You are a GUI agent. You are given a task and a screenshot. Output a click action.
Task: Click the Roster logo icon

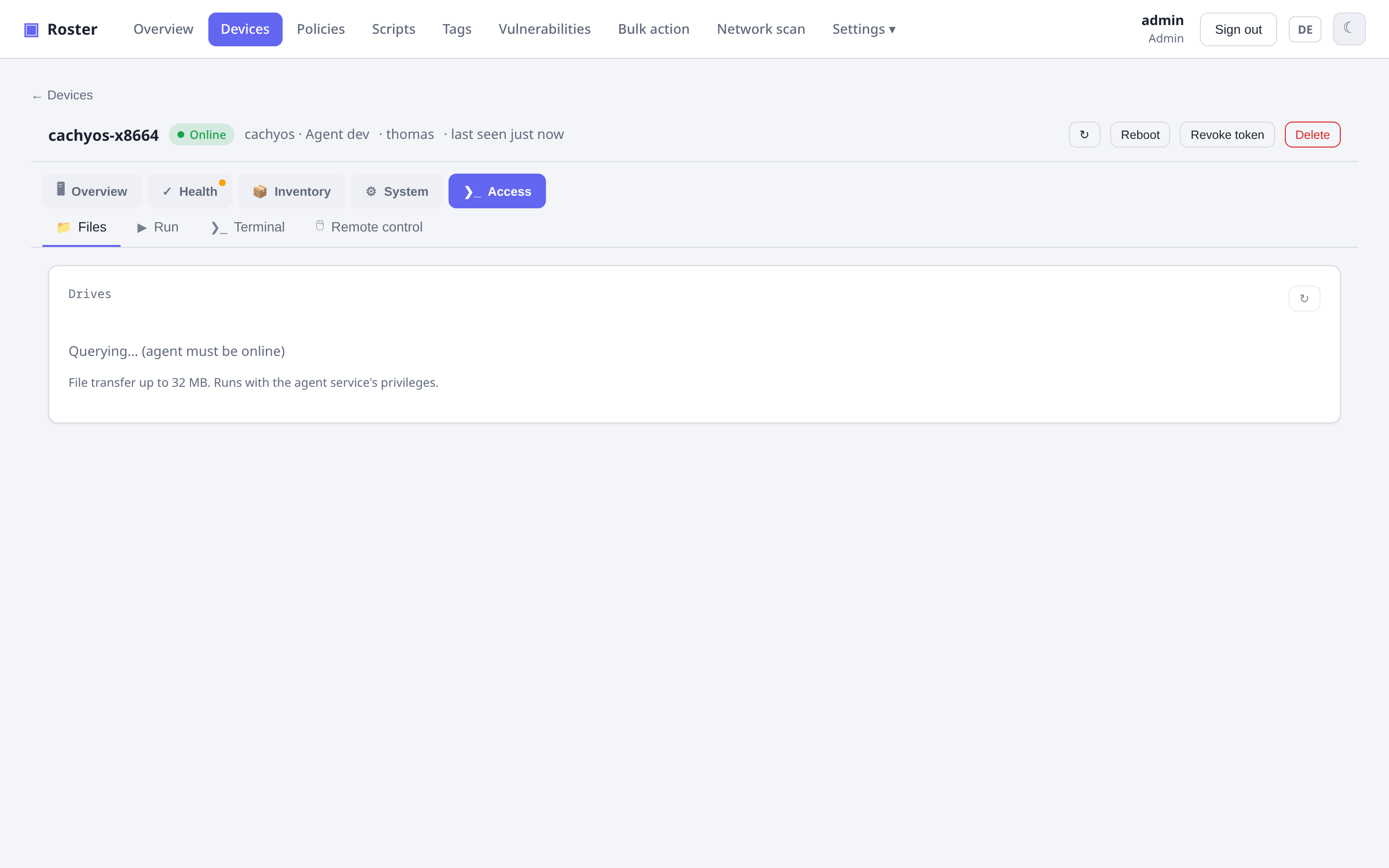[31, 29]
